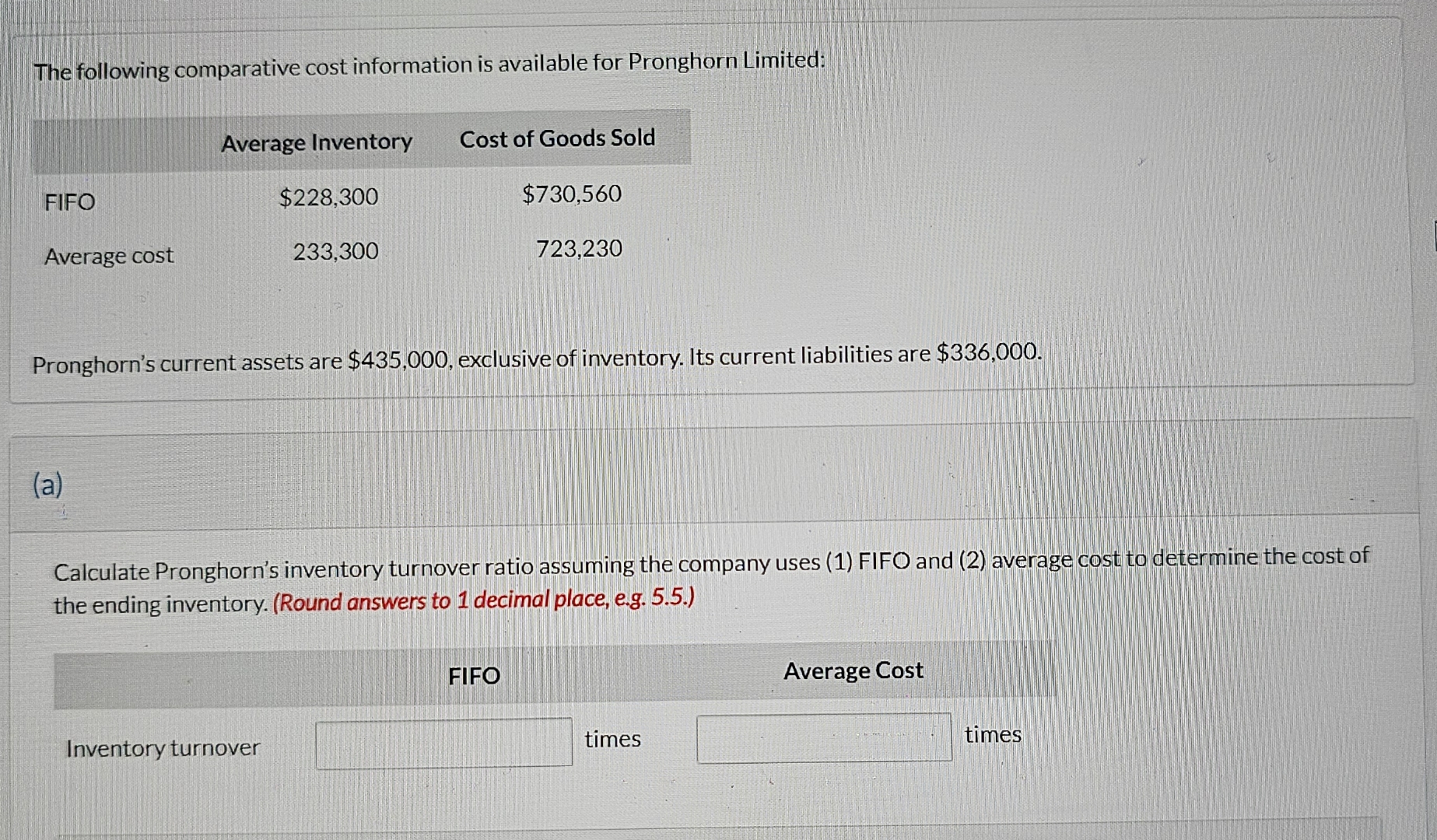Click the 'times' label next to FIFO answer

tap(612, 740)
